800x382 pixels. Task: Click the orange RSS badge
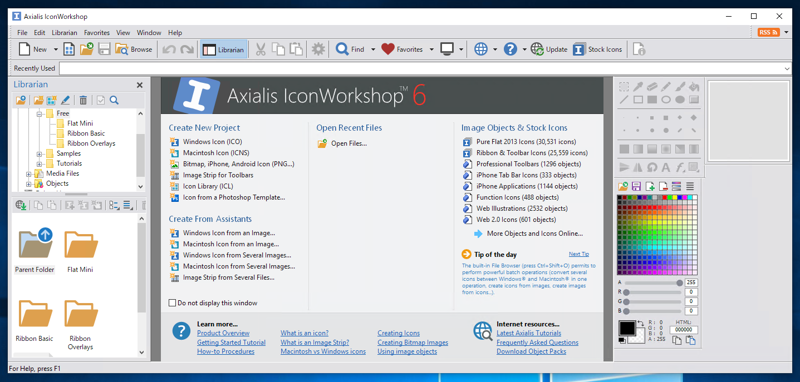click(x=768, y=32)
